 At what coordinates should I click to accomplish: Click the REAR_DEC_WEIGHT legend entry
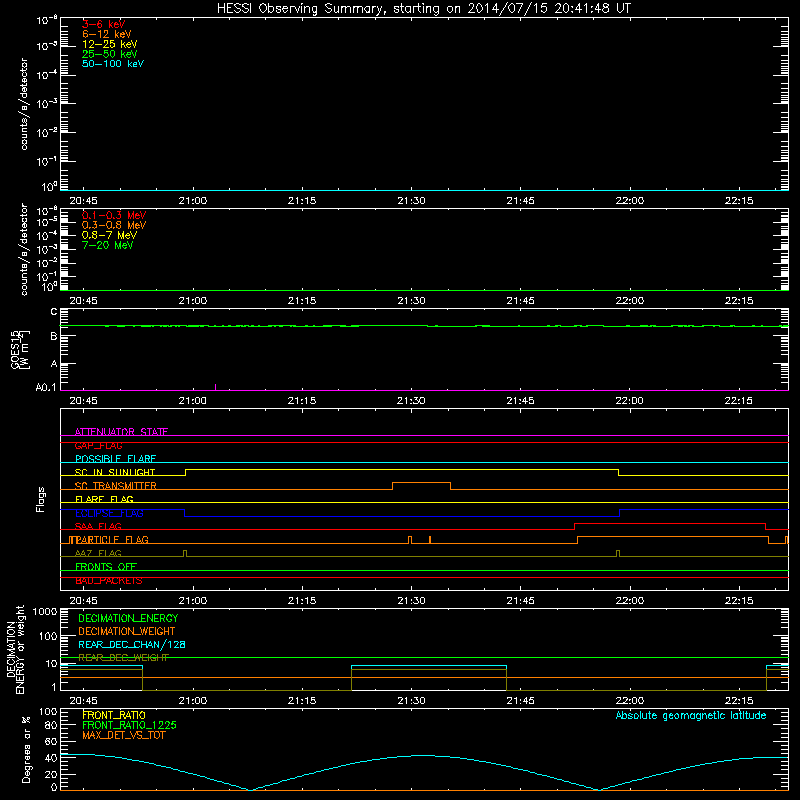tap(123, 658)
